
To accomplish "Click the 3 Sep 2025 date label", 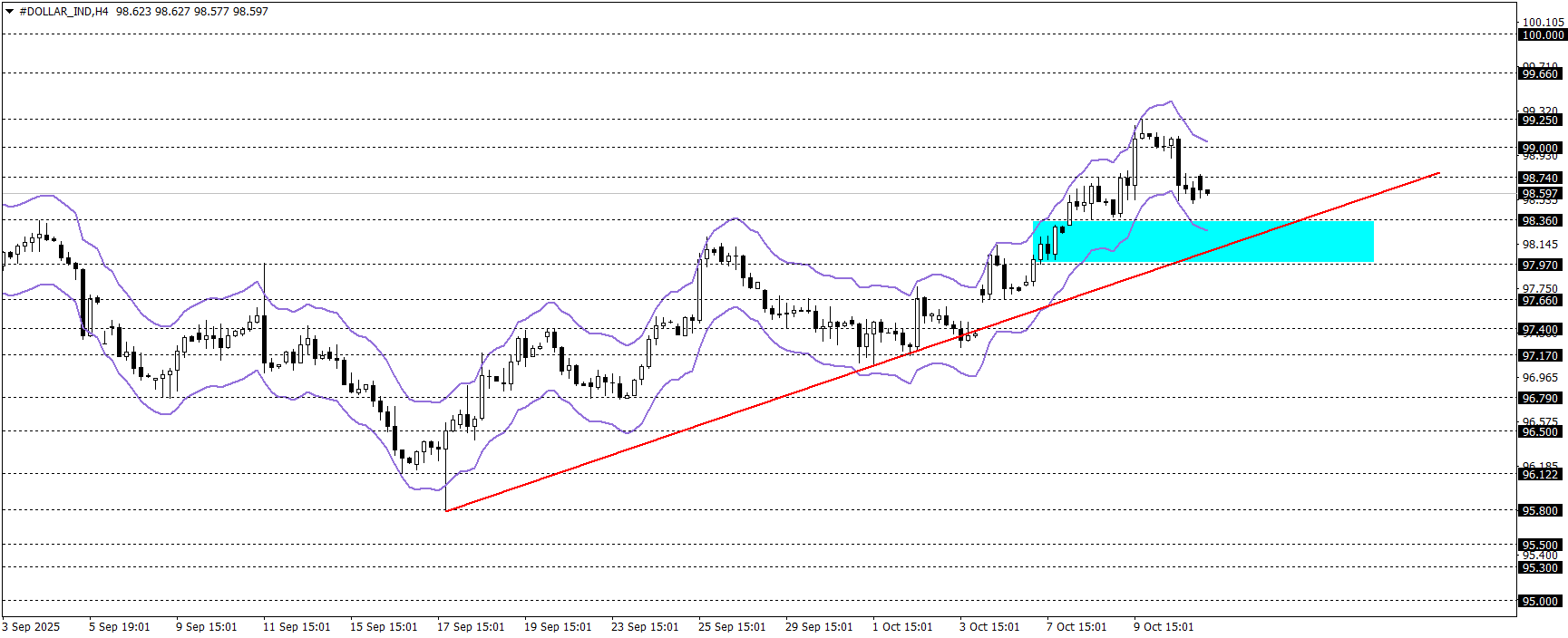I will tap(32, 627).
